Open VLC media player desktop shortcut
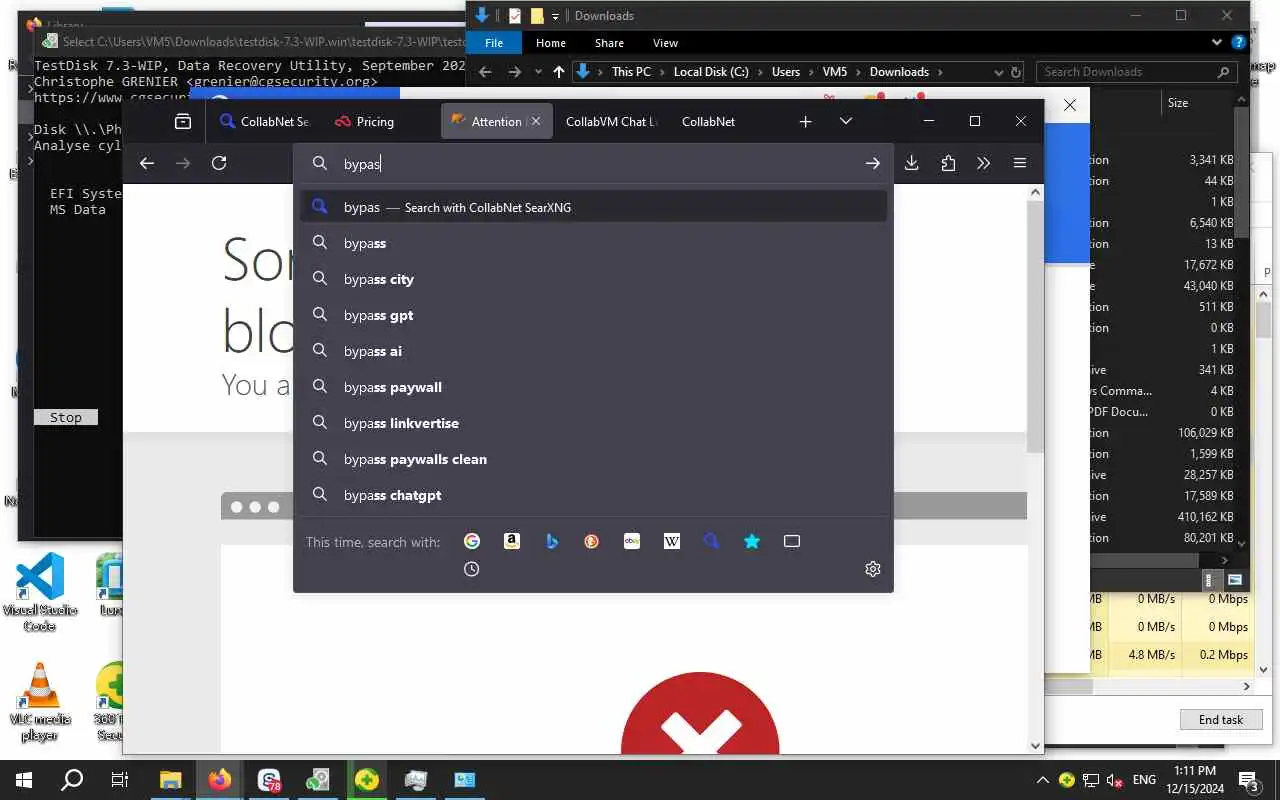This screenshot has height=800, width=1280. (x=40, y=703)
